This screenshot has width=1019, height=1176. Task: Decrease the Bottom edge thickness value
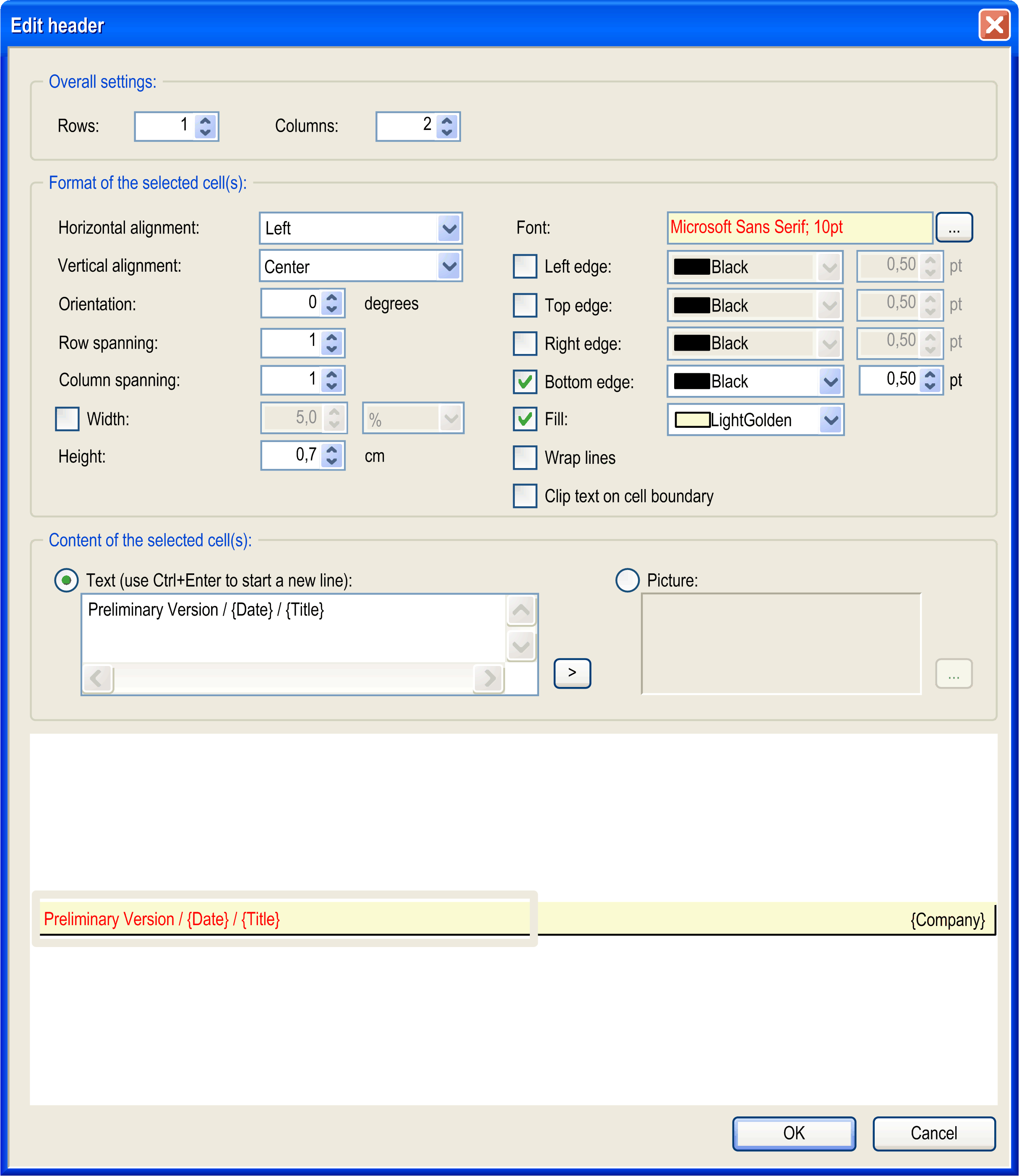point(930,387)
